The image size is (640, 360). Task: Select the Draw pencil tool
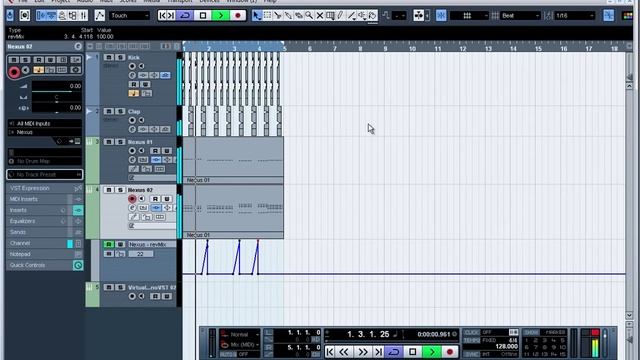pos(341,16)
